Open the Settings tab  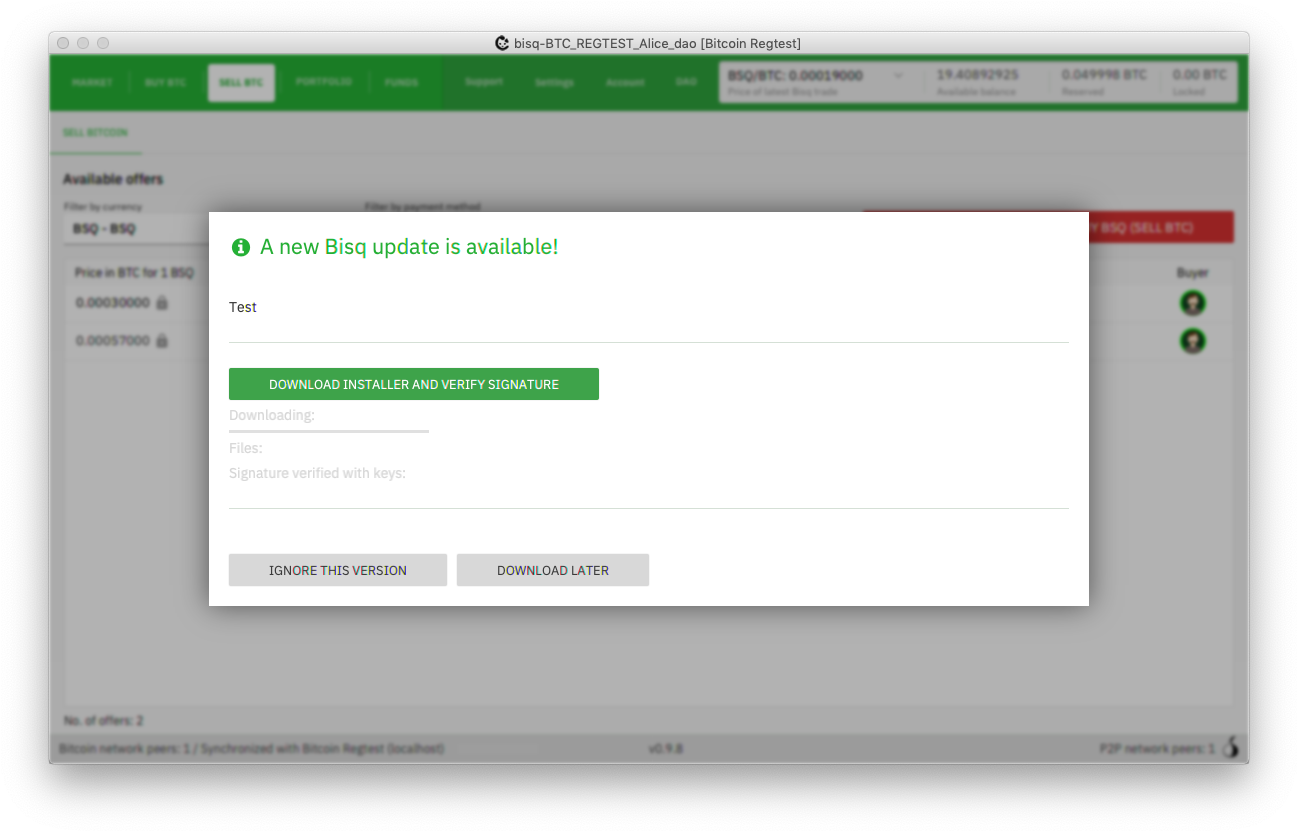click(554, 83)
